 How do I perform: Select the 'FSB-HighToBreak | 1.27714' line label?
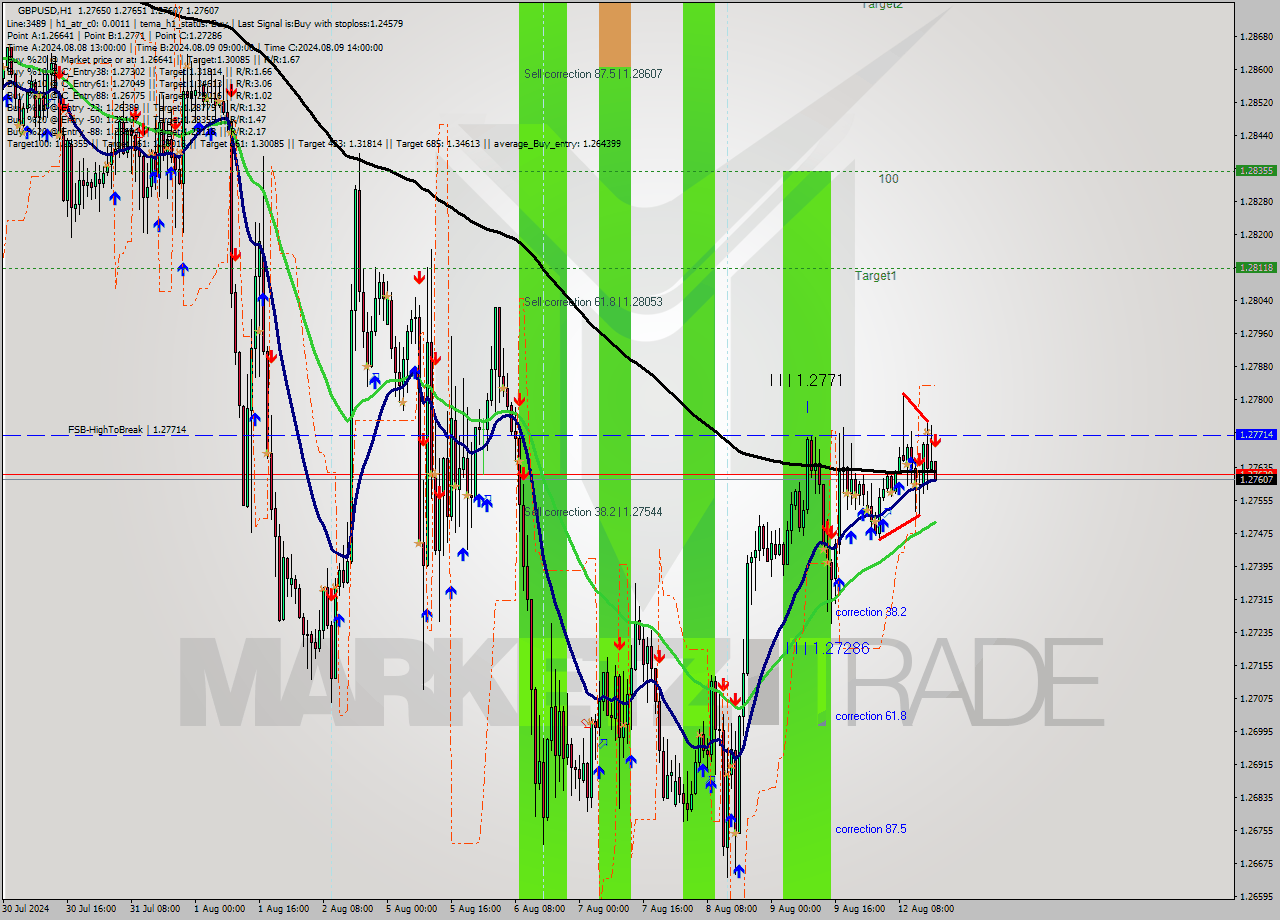pyautogui.click(x=127, y=430)
